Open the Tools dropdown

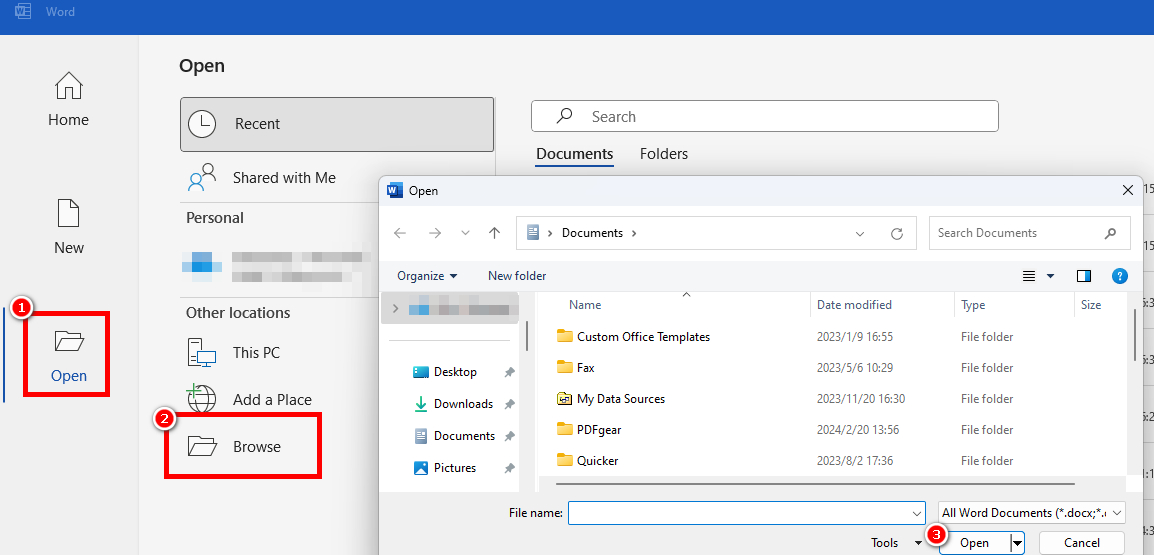(896, 543)
